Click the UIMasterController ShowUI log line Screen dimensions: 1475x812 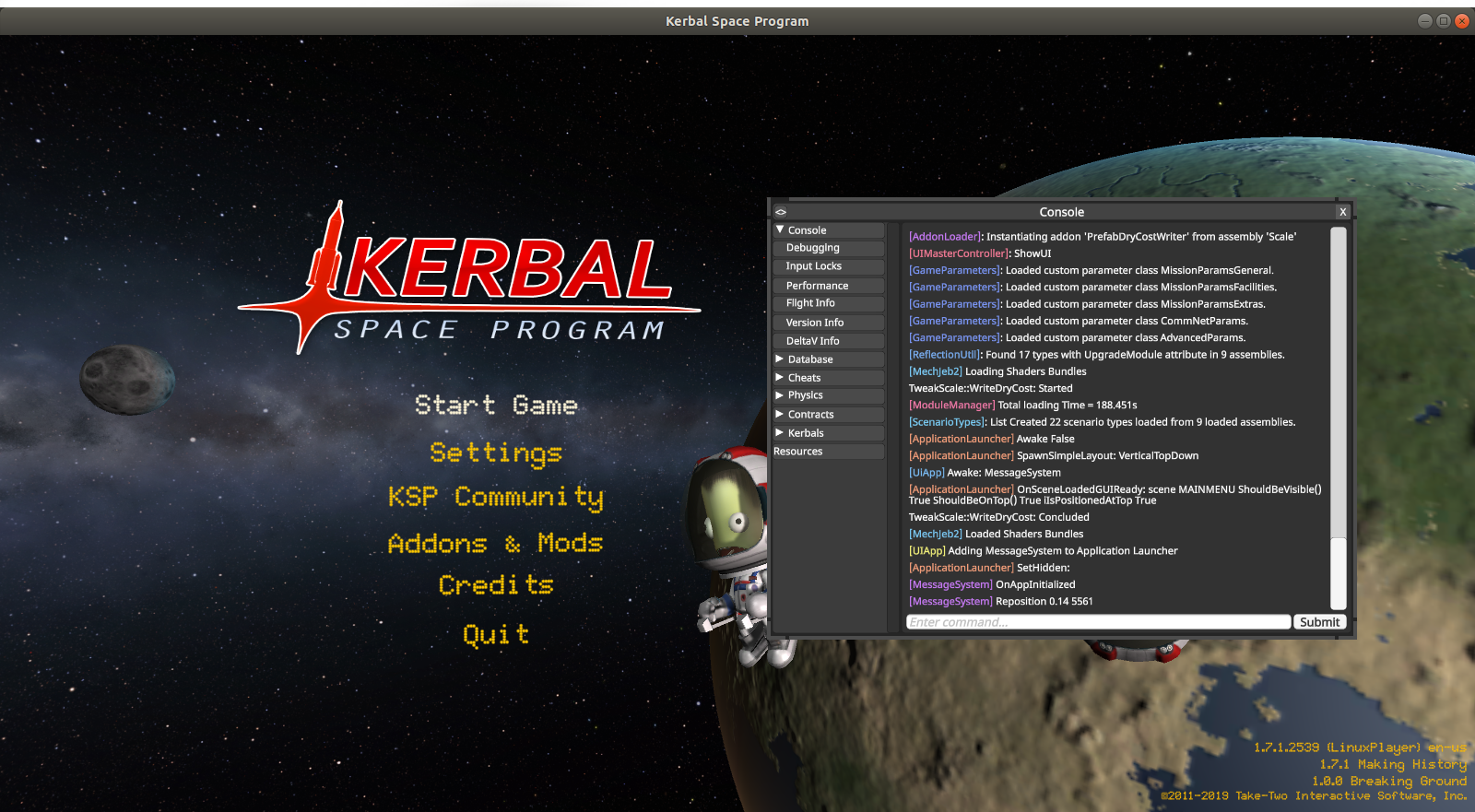coord(980,253)
